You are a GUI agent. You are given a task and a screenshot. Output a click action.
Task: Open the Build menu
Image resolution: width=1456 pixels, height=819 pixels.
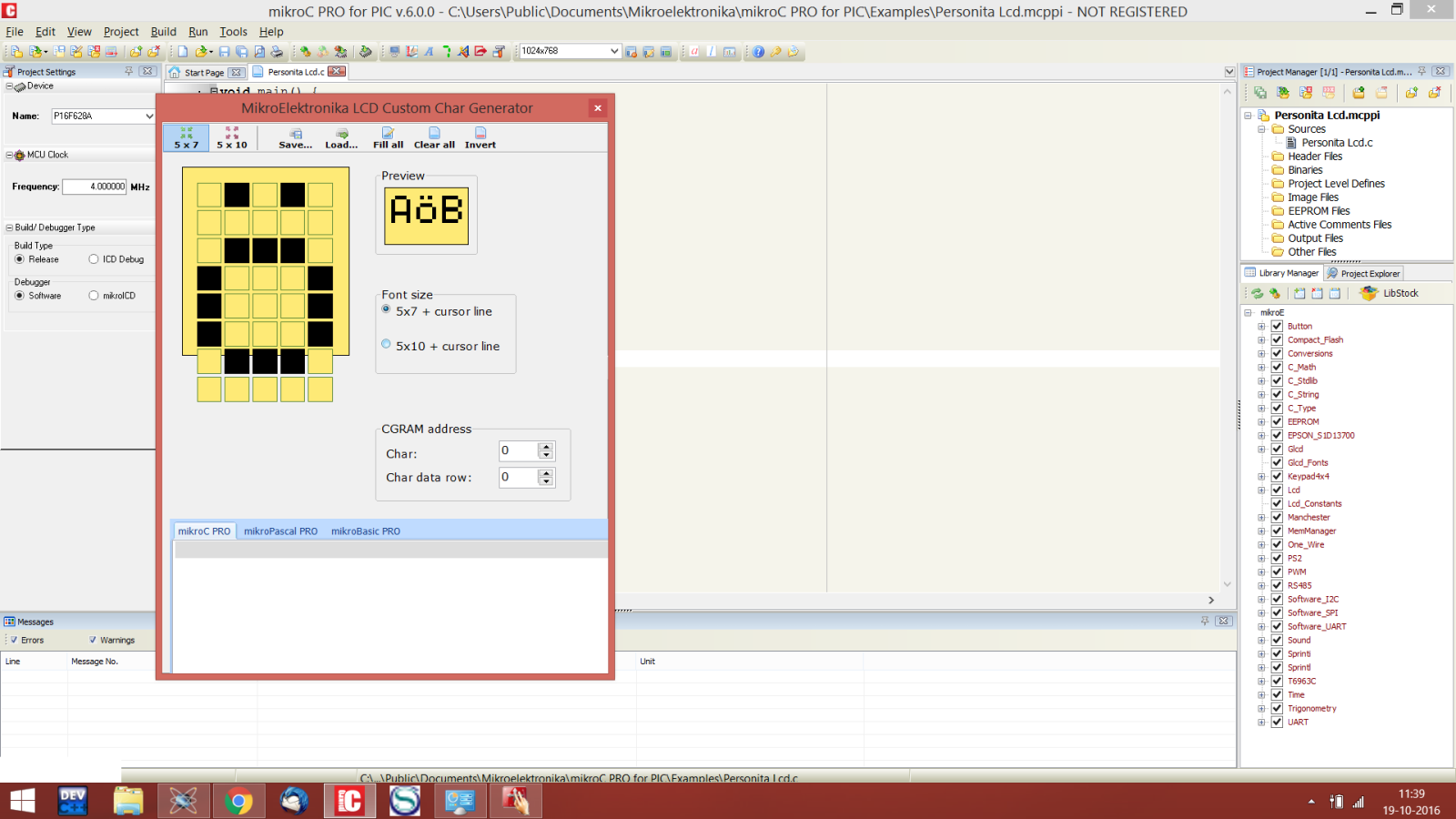[164, 31]
